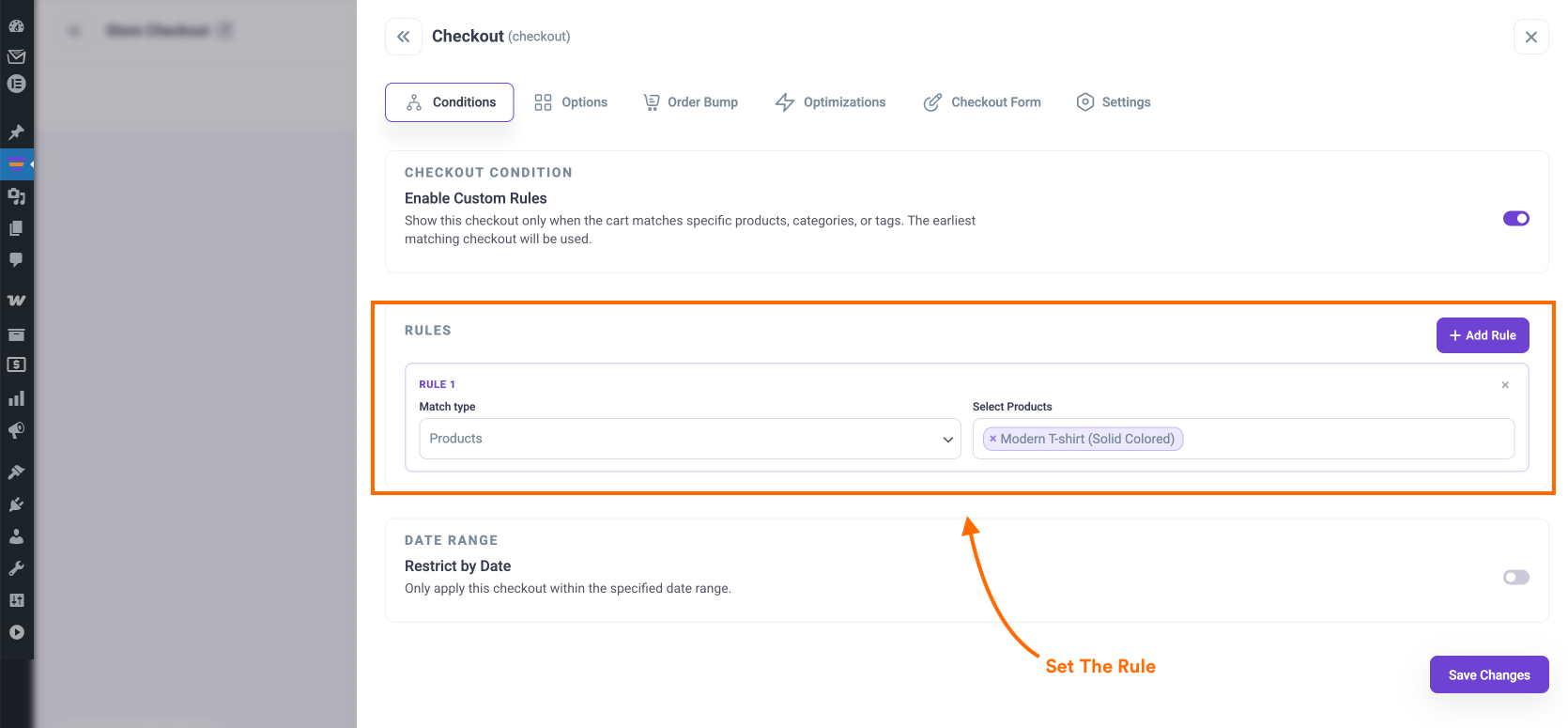This screenshot has width=1568, height=728.
Task: Switch to the Options tab
Action: click(x=571, y=102)
